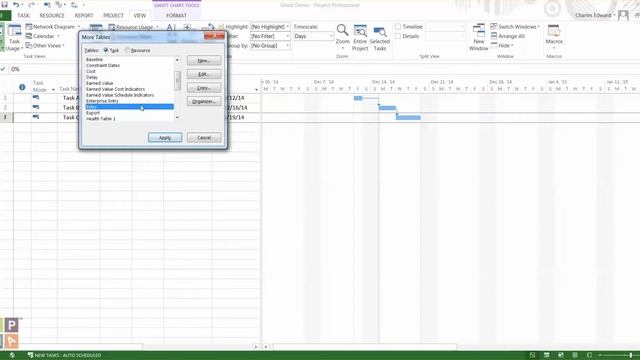Image resolution: width=640 pixels, height=360 pixels.
Task: Select the Task radio button
Action: click(x=106, y=50)
